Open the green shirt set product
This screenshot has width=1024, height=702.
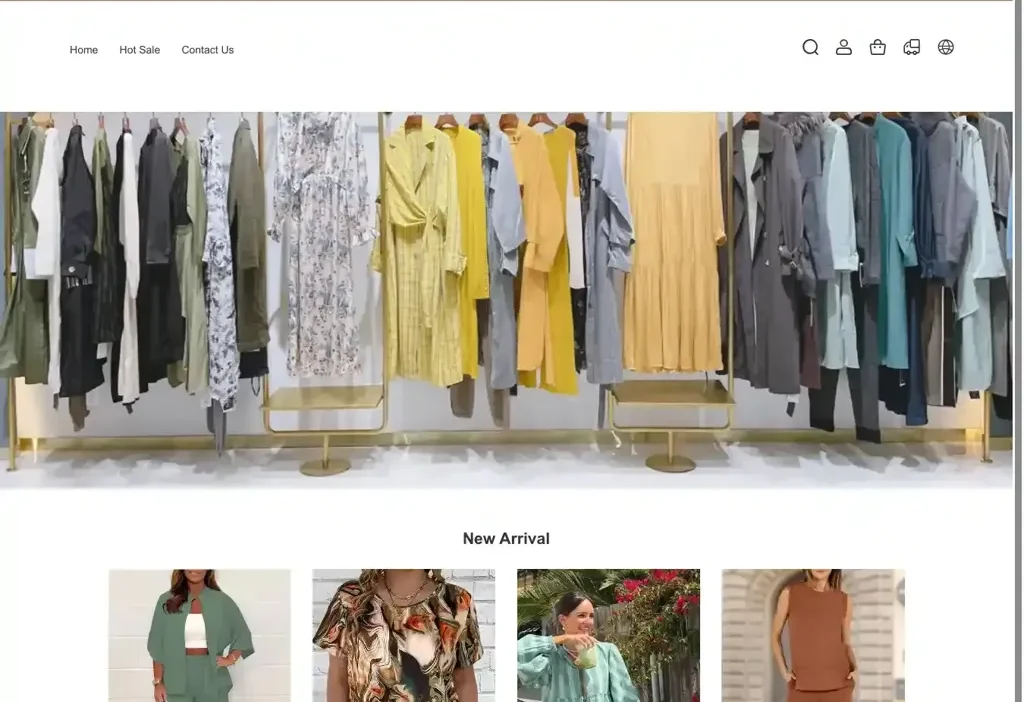(x=199, y=635)
